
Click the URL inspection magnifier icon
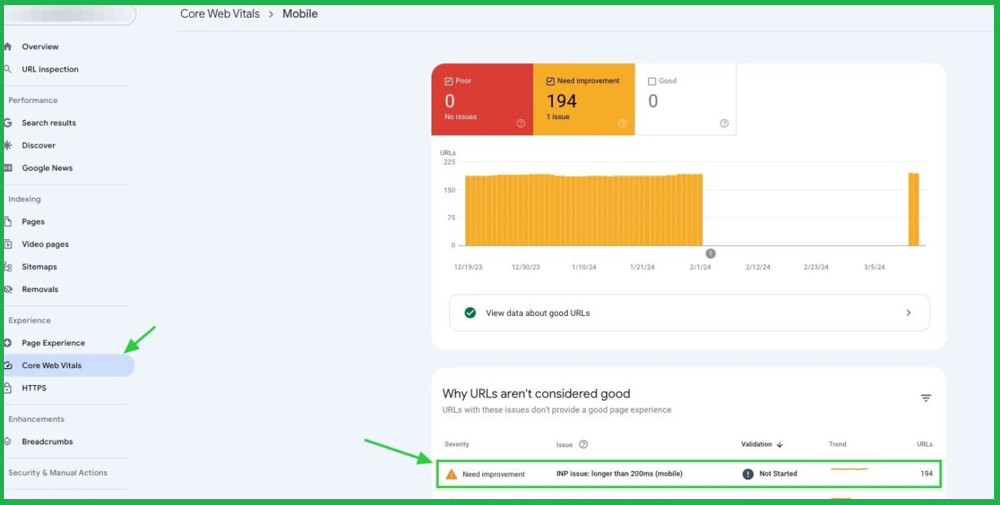pos(8,69)
